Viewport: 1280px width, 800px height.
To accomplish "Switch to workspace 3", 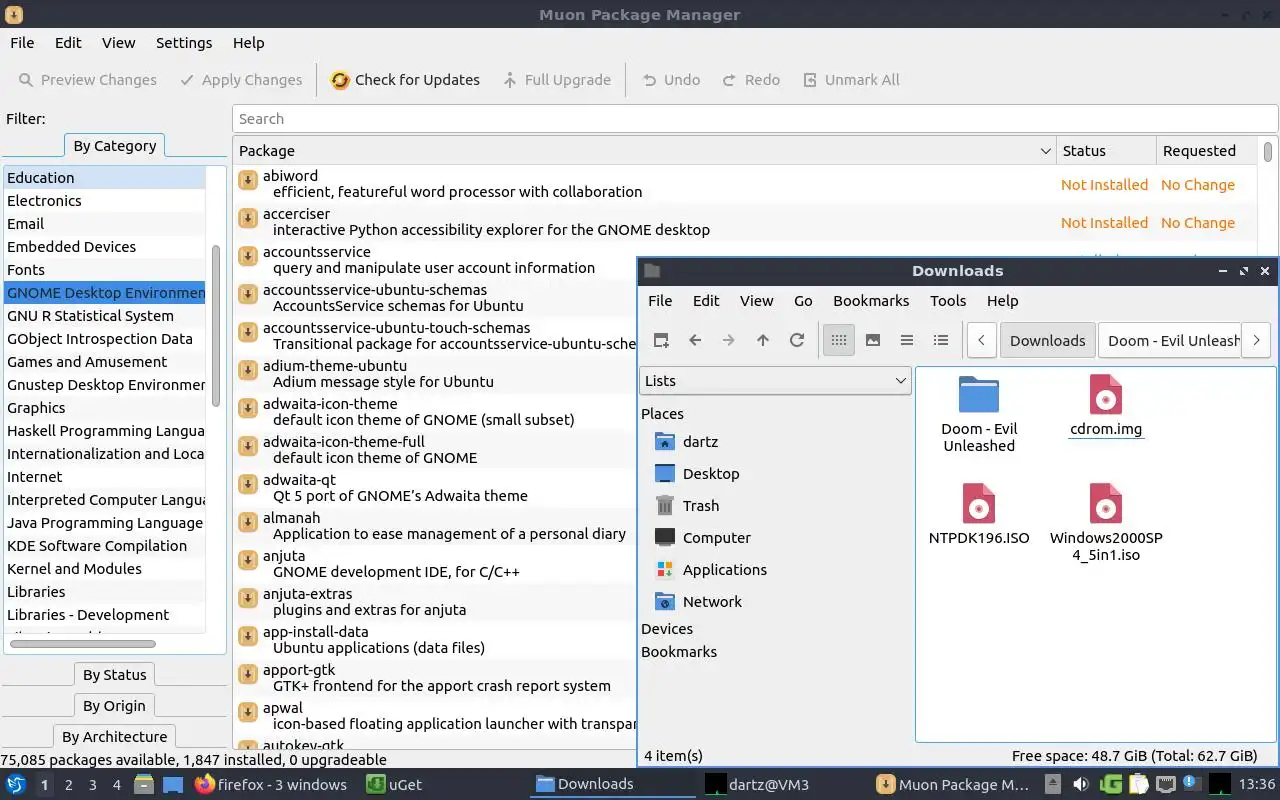I will pos(93,785).
